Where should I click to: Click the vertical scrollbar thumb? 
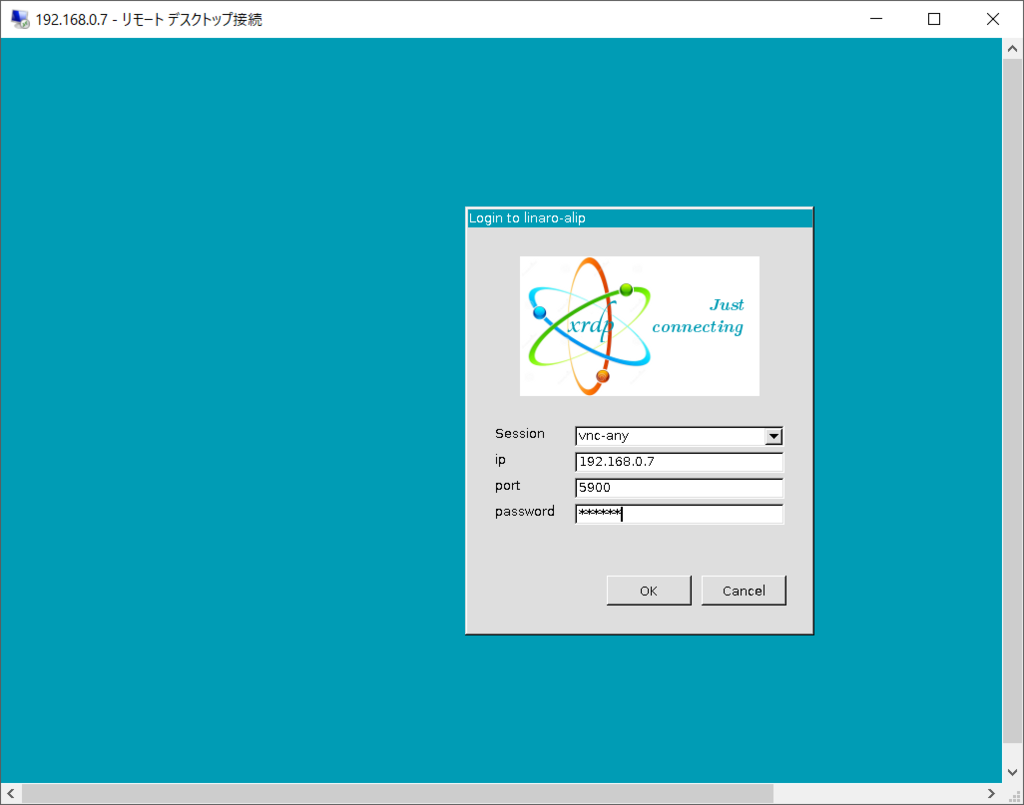(x=1012, y=401)
